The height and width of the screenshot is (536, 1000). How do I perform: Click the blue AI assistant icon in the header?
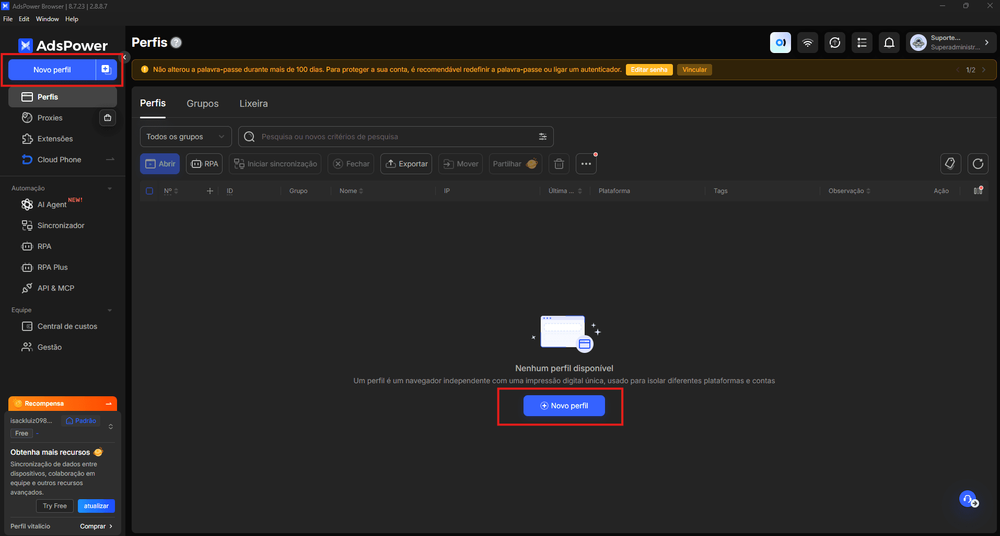tap(781, 43)
